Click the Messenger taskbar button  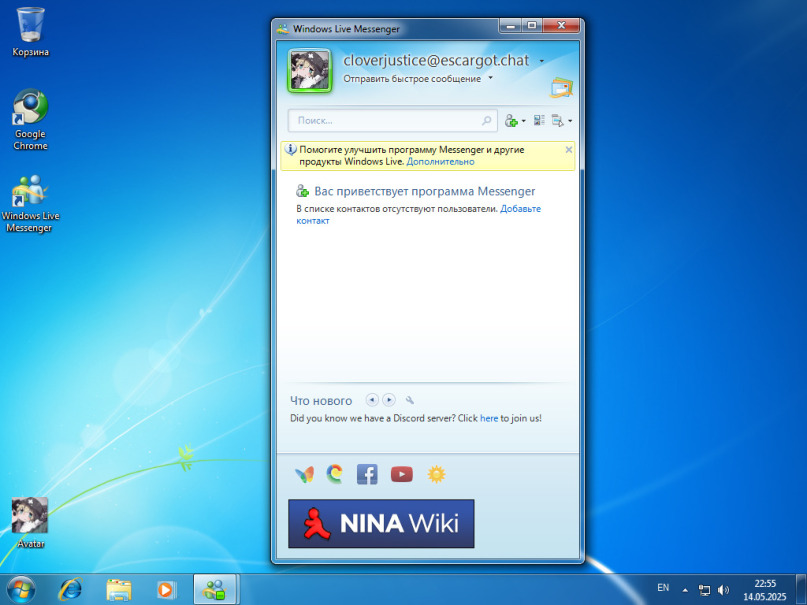coord(215,590)
